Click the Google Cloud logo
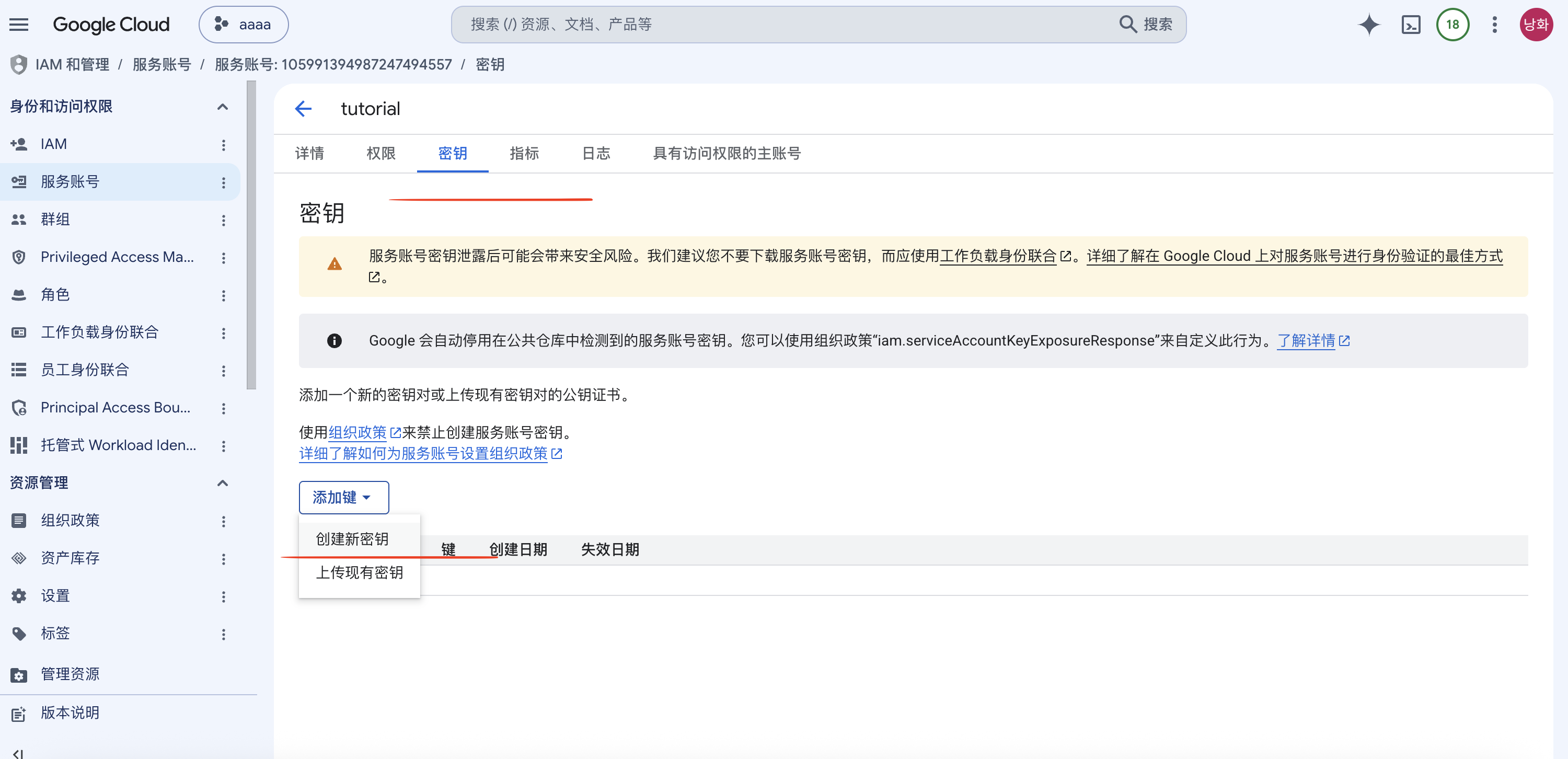 click(x=111, y=25)
